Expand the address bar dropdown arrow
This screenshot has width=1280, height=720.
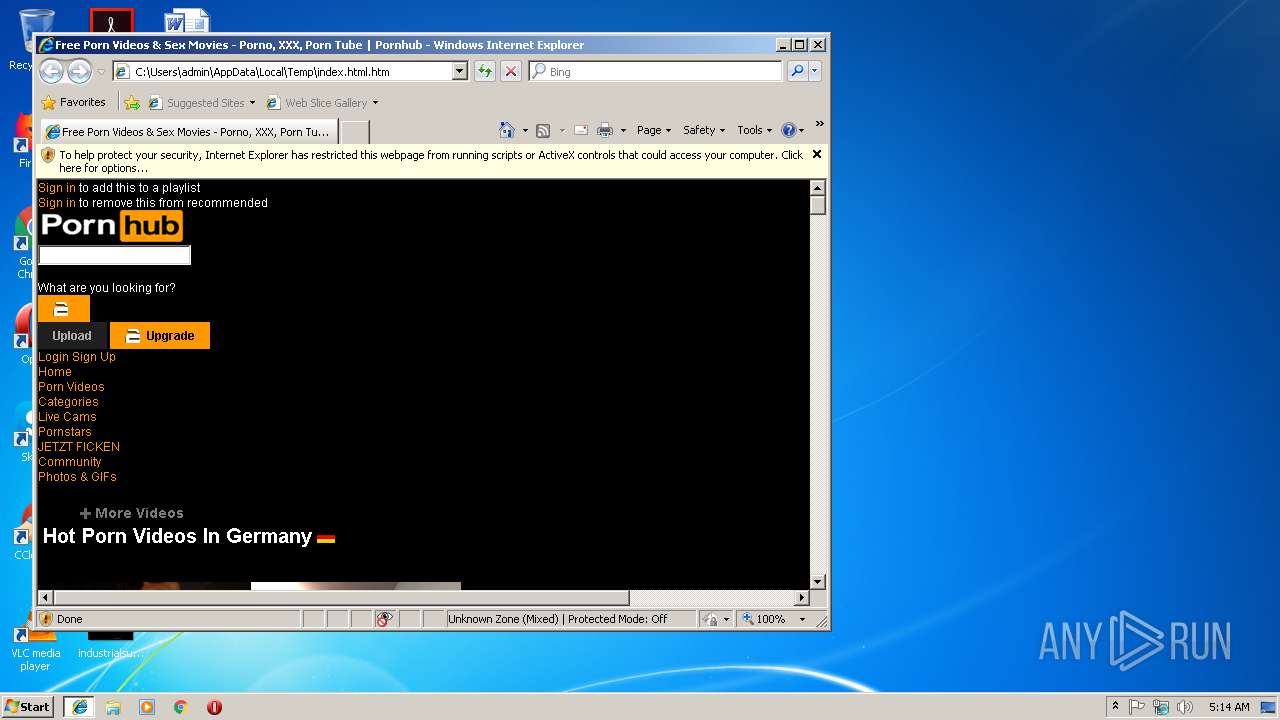460,71
